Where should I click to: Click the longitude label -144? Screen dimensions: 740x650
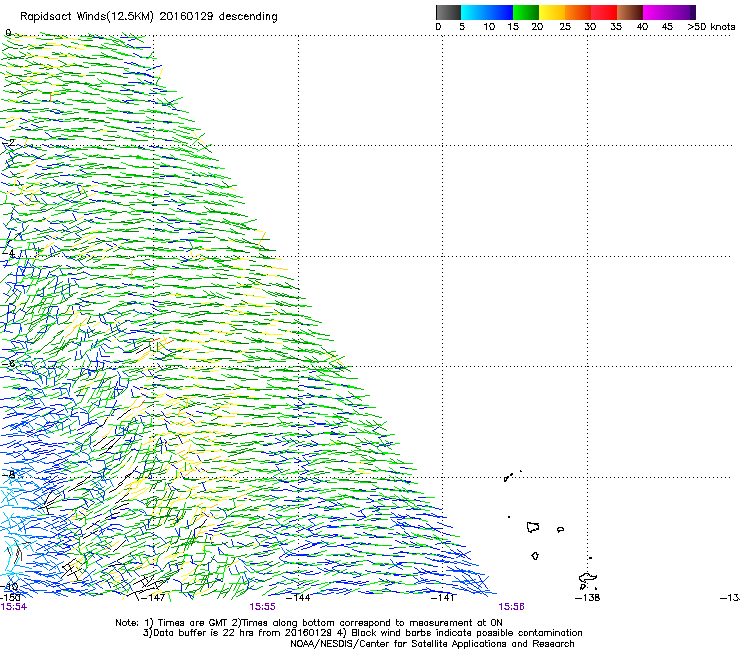298,598
